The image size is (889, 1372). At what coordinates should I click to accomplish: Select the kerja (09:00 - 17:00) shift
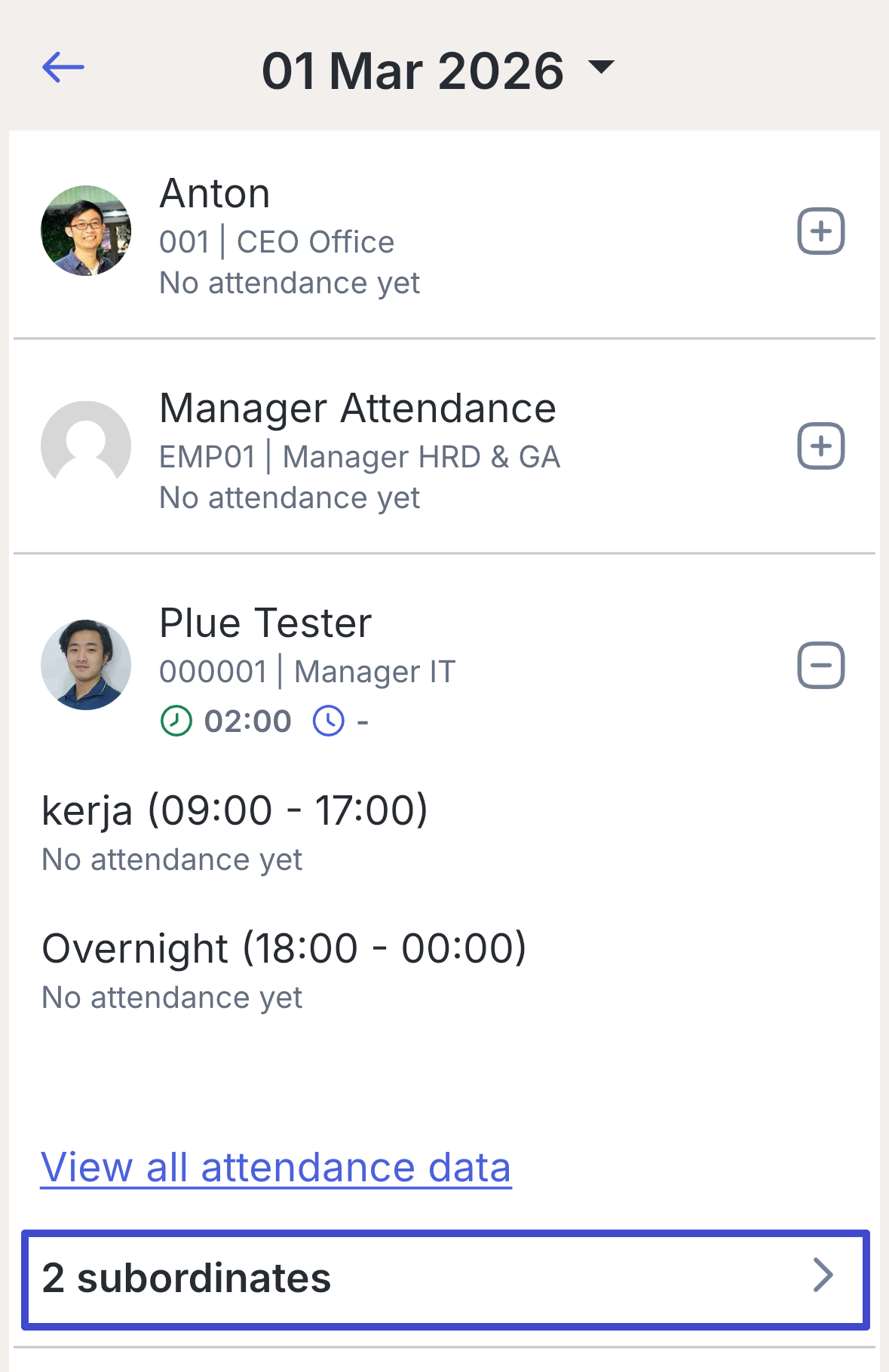[235, 811]
